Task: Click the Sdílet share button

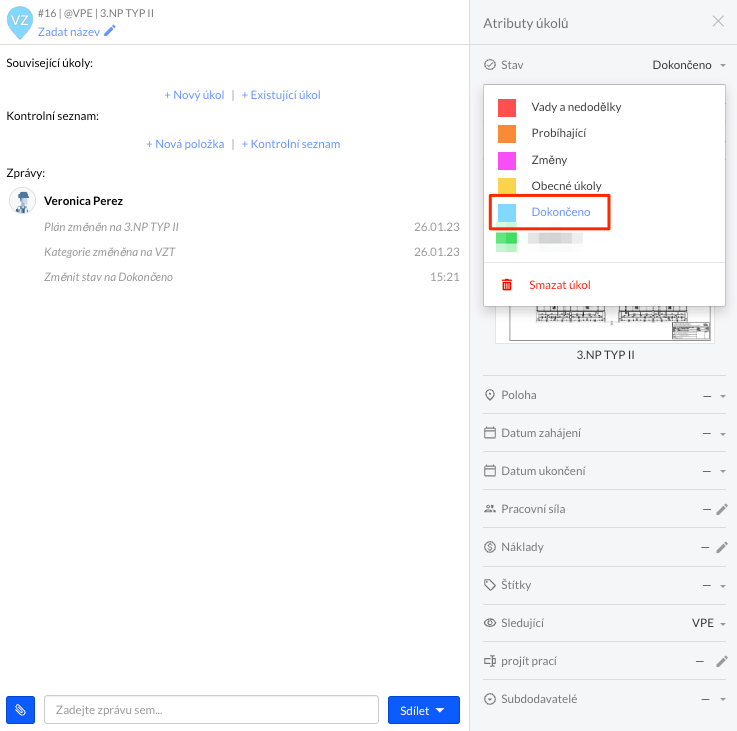Action: [423, 710]
